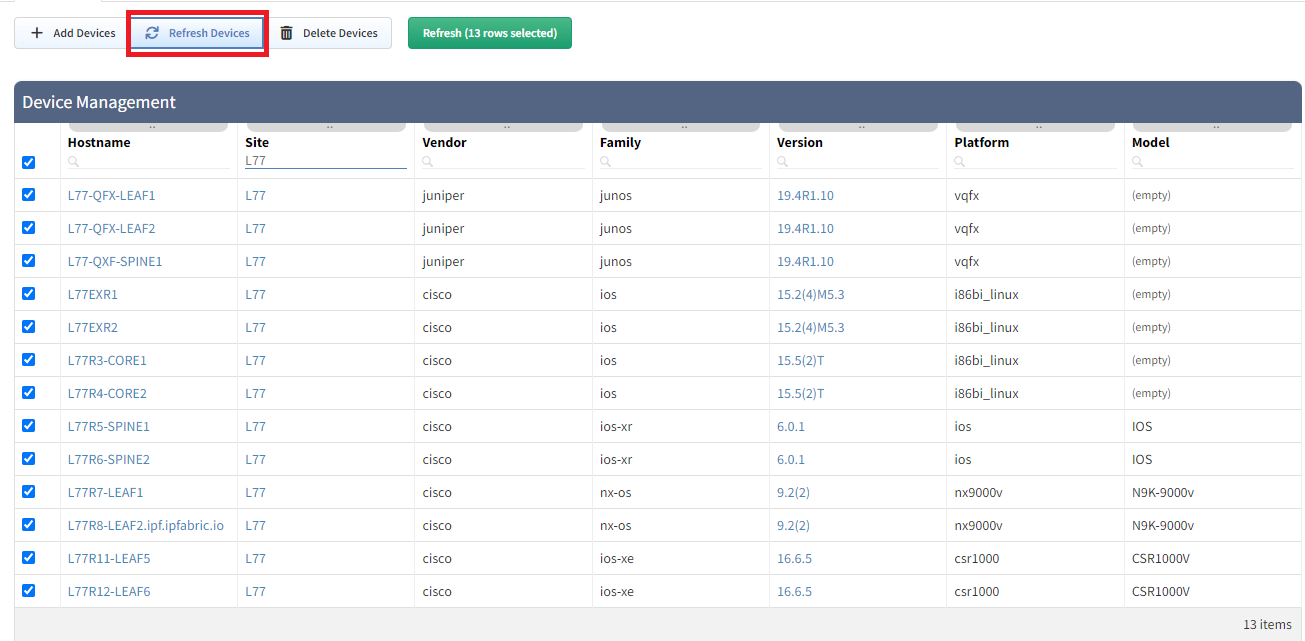1305x641 pixels.
Task: Open the L77R11-LEAF5 hostname link
Action: (109, 558)
